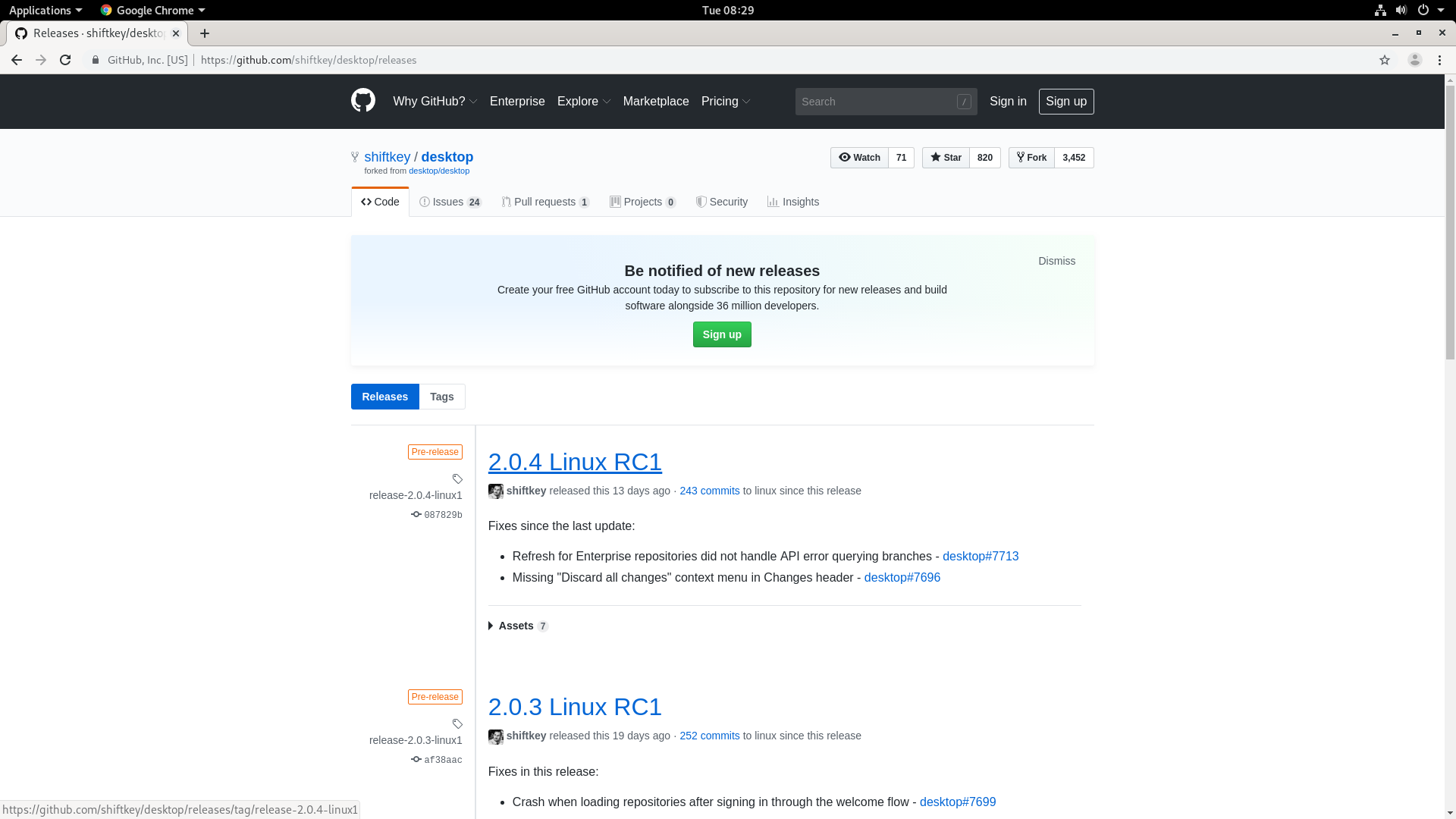
Task: Switch to the Code tab
Action: (x=380, y=202)
